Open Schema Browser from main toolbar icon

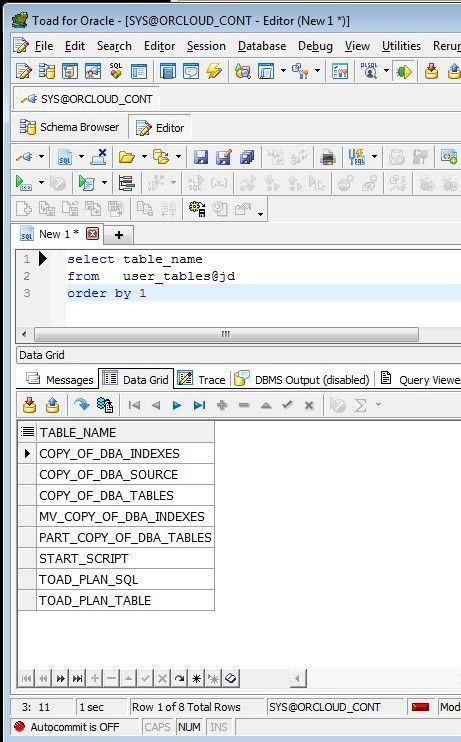coord(47,71)
